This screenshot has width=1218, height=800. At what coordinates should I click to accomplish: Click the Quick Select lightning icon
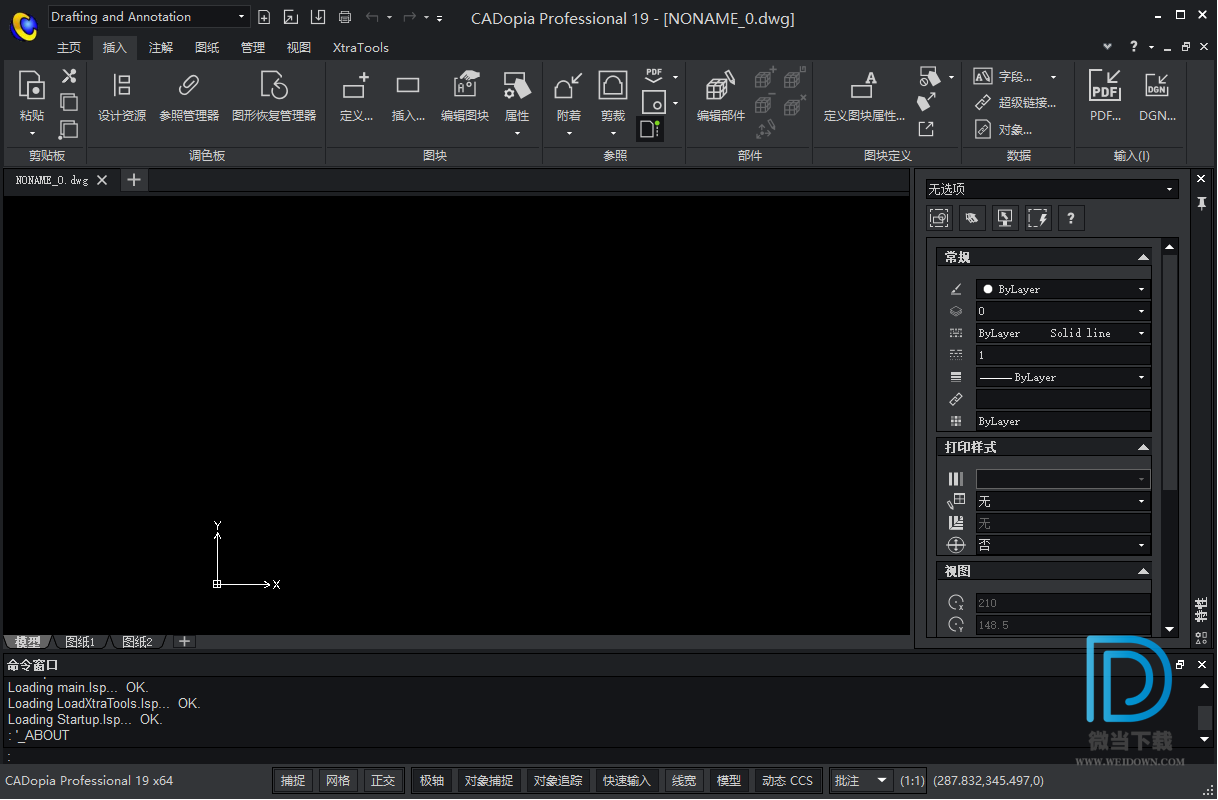point(1038,218)
